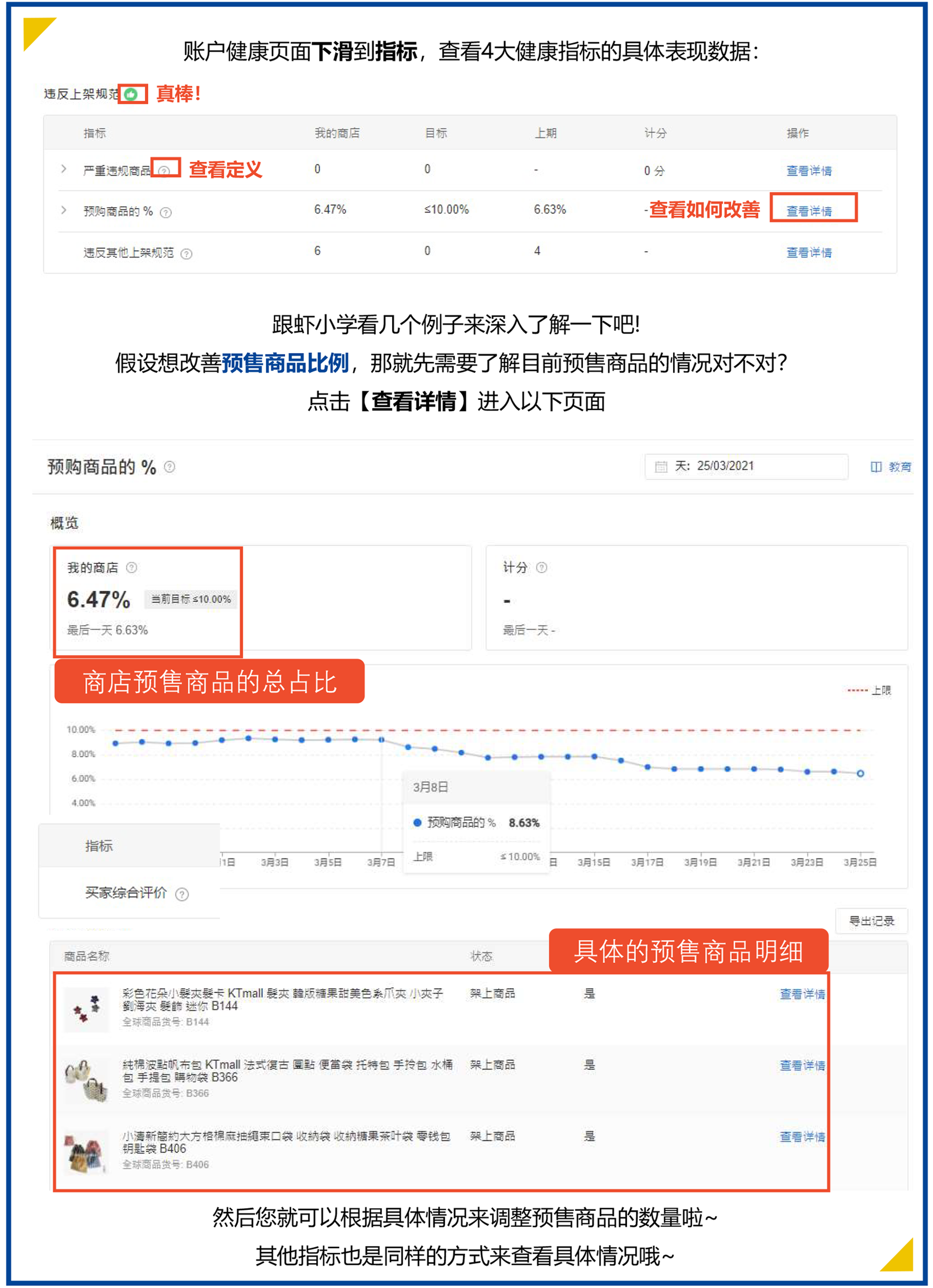
Task: Click green thumbs-up icon beside 违反上架规范
Action: pyautogui.click(x=131, y=94)
